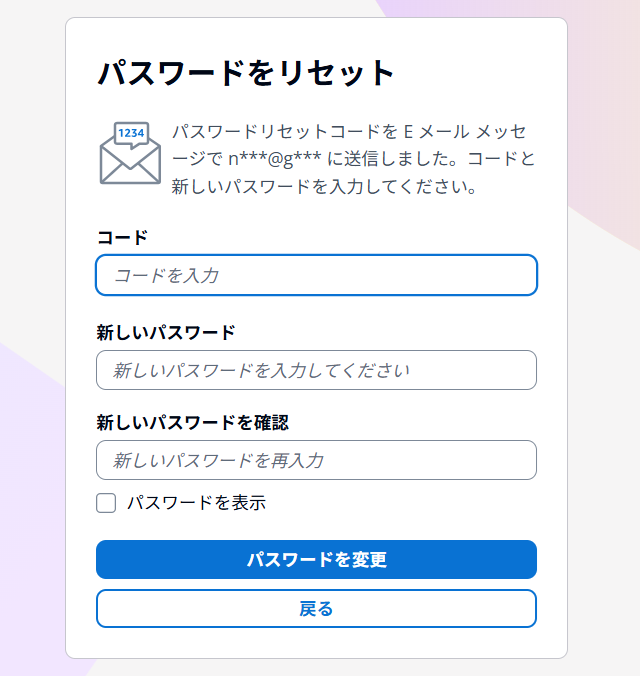The width and height of the screenshot is (640, 676).
Task: Go back with the 戻る button
Action: (316, 608)
